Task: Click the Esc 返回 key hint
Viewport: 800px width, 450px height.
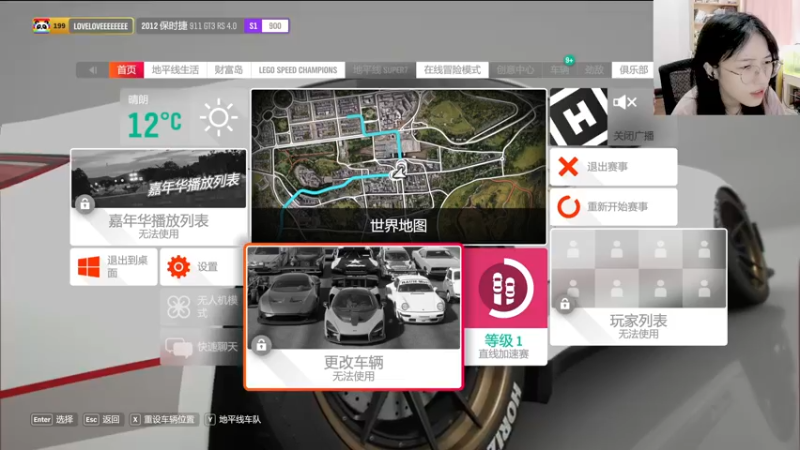Action: [x=102, y=419]
